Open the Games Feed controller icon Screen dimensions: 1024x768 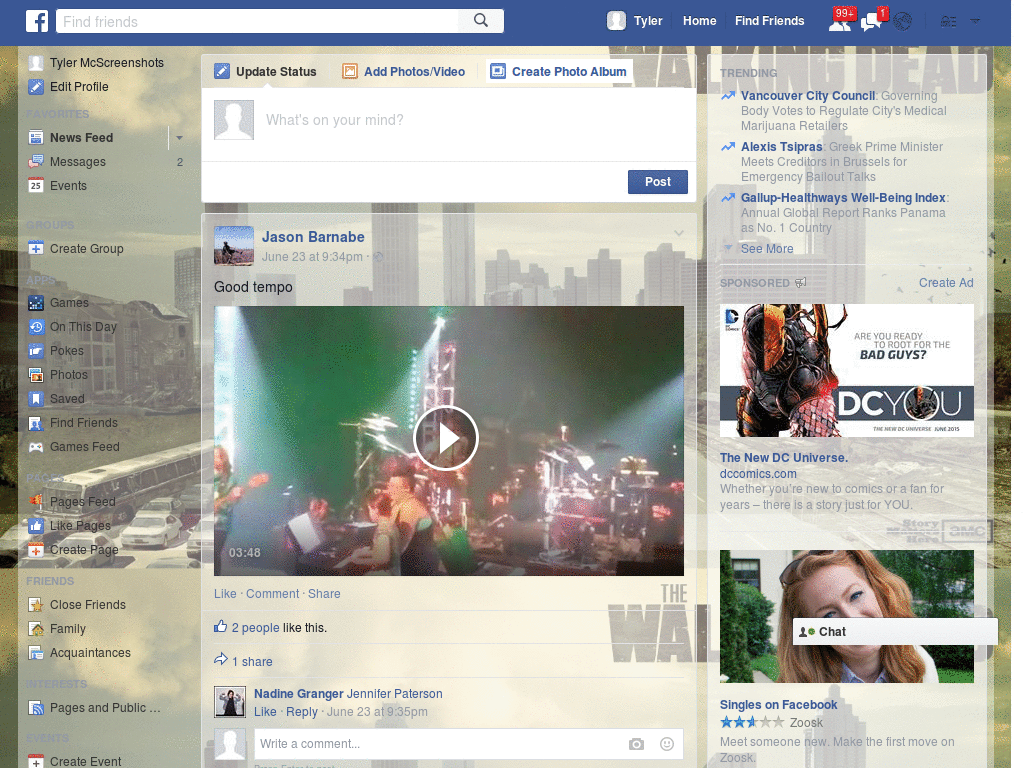36,446
